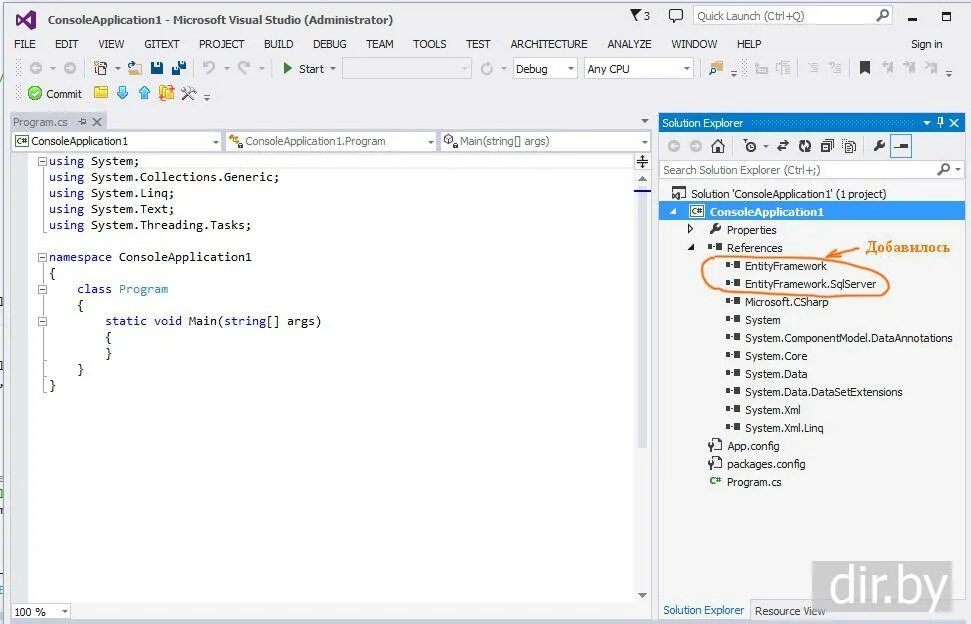Pin the Program.cs tab
Viewport: 971px width, 624px height.
point(82,122)
